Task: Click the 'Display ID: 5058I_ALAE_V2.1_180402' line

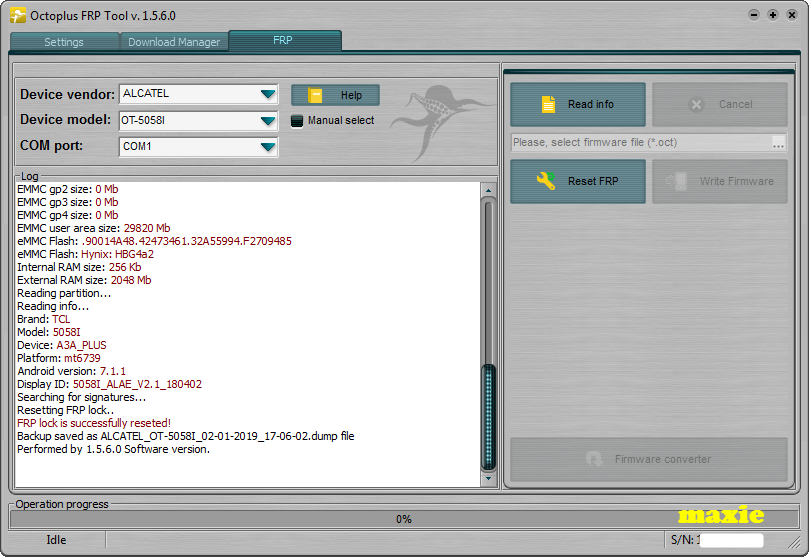Action: coord(109,384)
